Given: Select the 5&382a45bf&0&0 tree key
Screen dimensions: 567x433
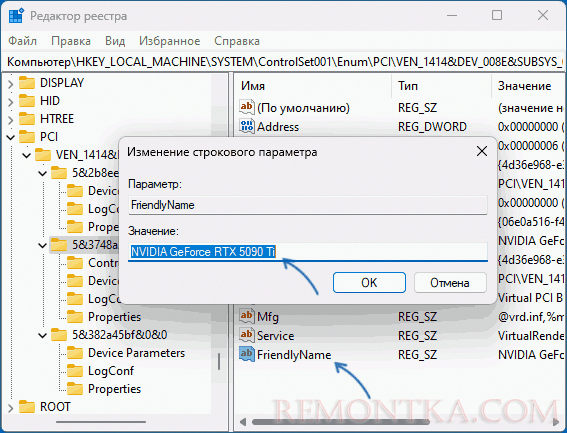Looking at the screenshot, I should coord(120,335).
